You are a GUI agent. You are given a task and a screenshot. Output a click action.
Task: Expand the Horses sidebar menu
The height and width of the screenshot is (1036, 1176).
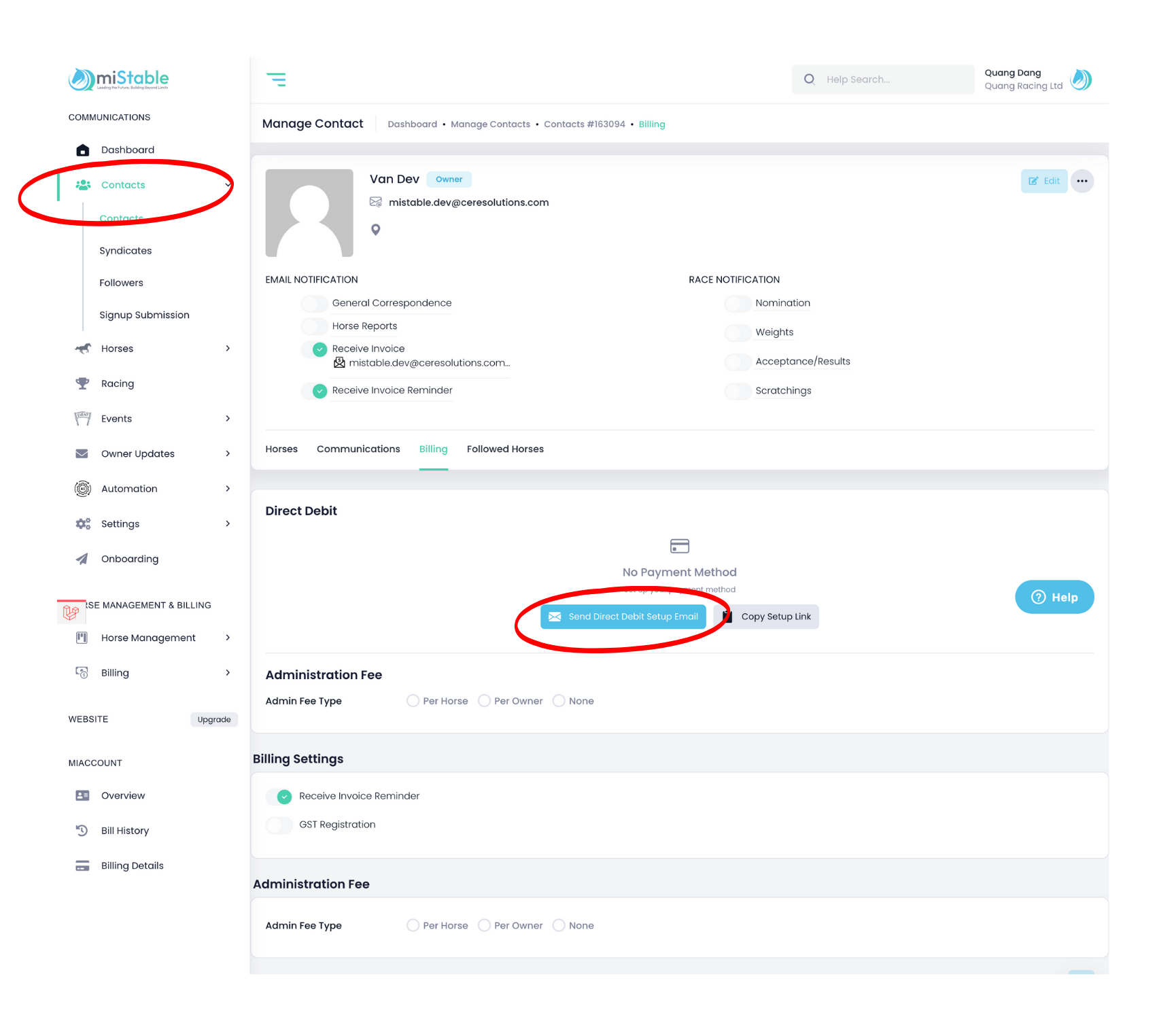coord(227,349)
